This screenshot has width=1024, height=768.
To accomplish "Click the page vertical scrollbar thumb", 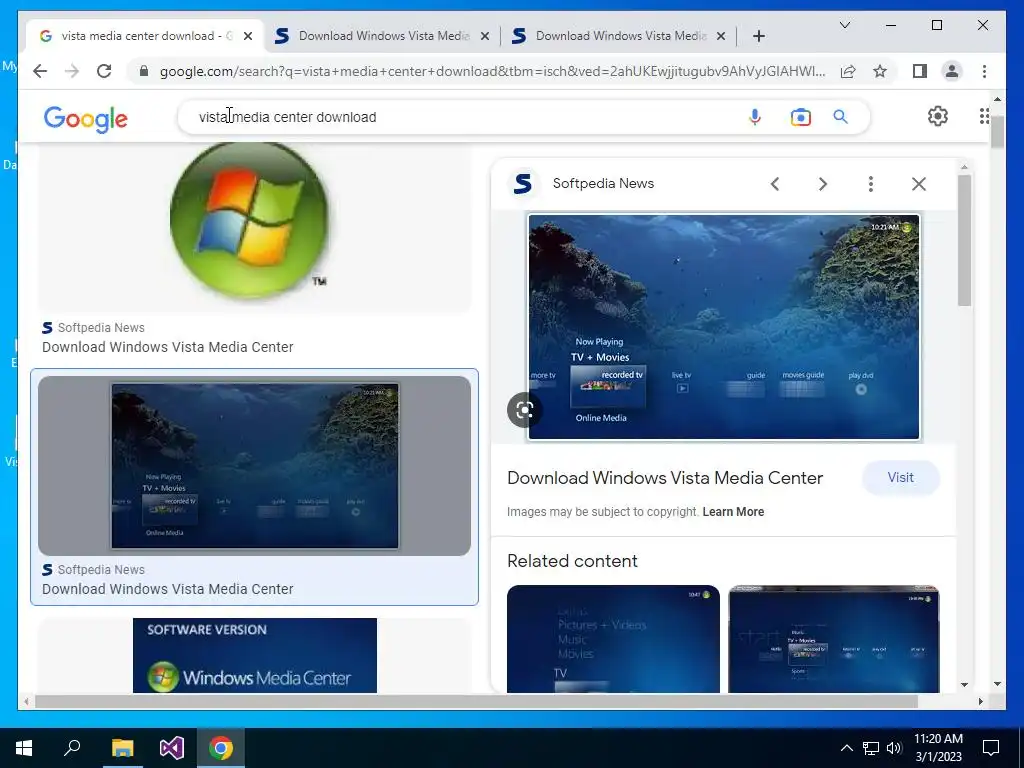I will tap(997, 131).
